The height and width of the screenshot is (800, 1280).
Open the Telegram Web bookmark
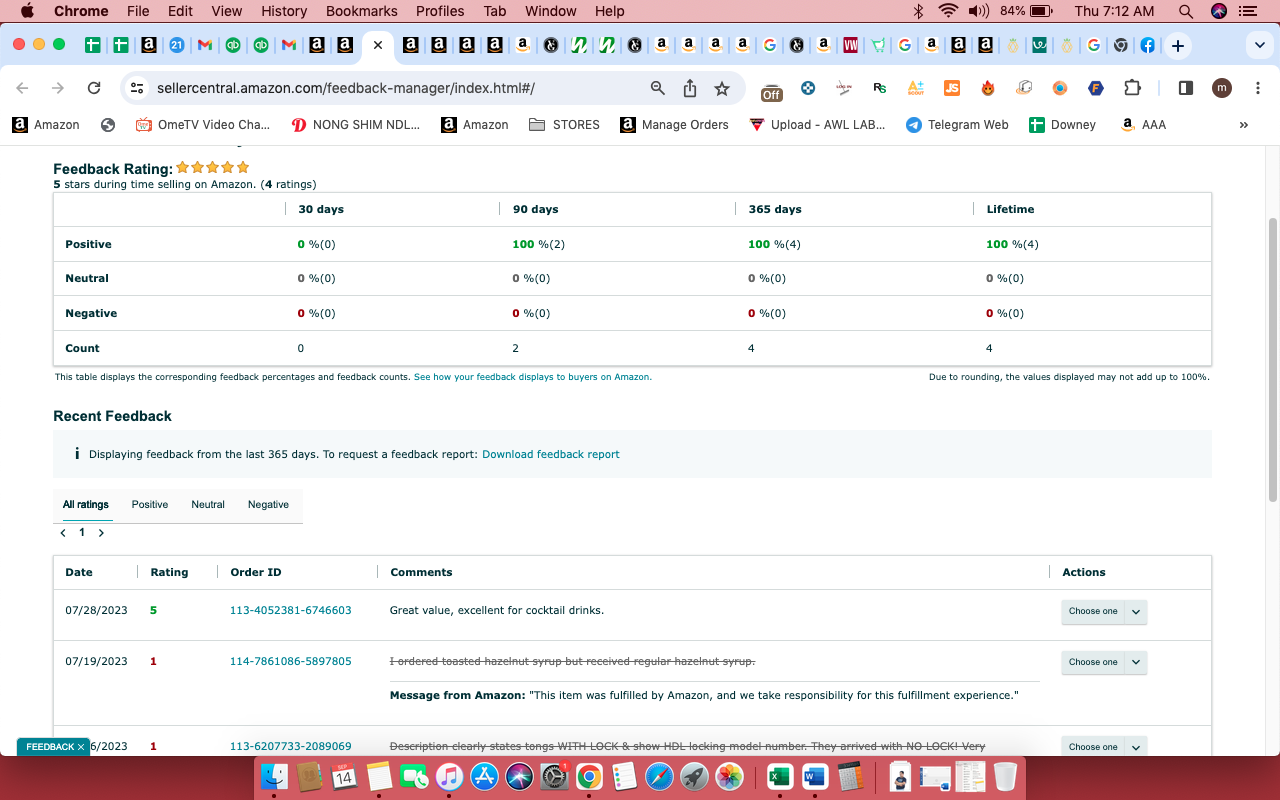pos(957,125)
